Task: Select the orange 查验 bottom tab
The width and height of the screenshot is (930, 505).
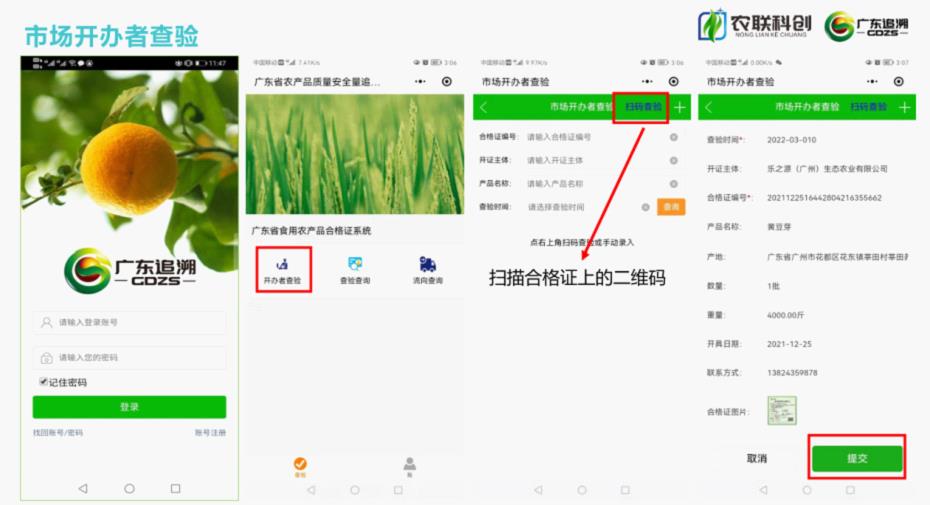Action: [300, 467]
